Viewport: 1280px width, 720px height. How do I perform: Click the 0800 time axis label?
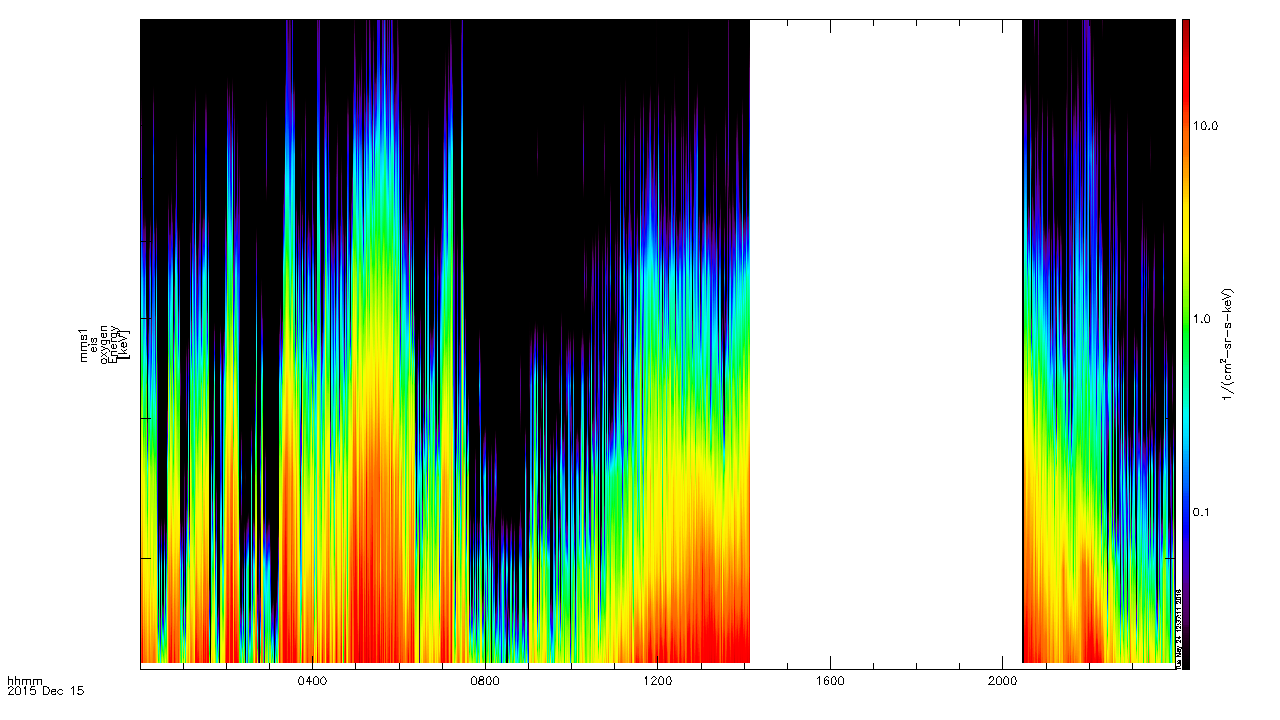[x=485, y=681]
